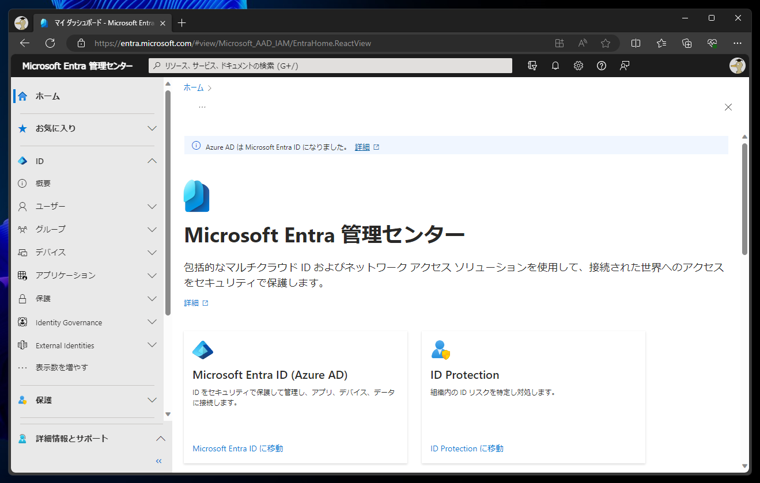Click the グループ icon in sidebar

click(22, 230)
